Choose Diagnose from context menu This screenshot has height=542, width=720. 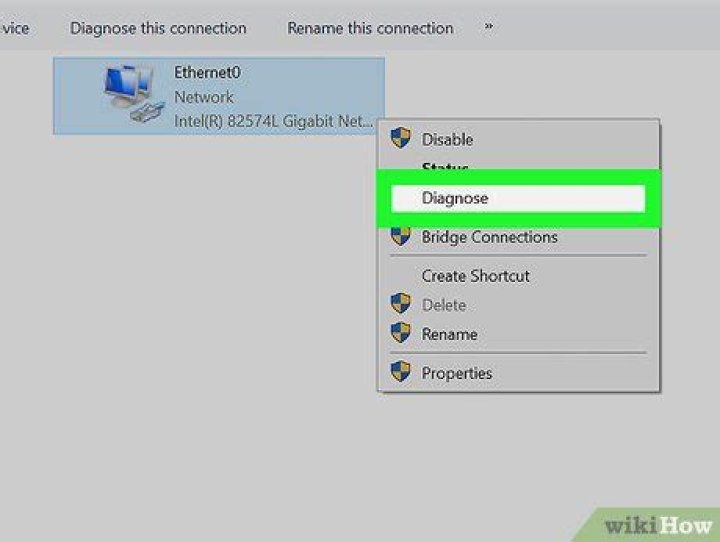point(518,198)
